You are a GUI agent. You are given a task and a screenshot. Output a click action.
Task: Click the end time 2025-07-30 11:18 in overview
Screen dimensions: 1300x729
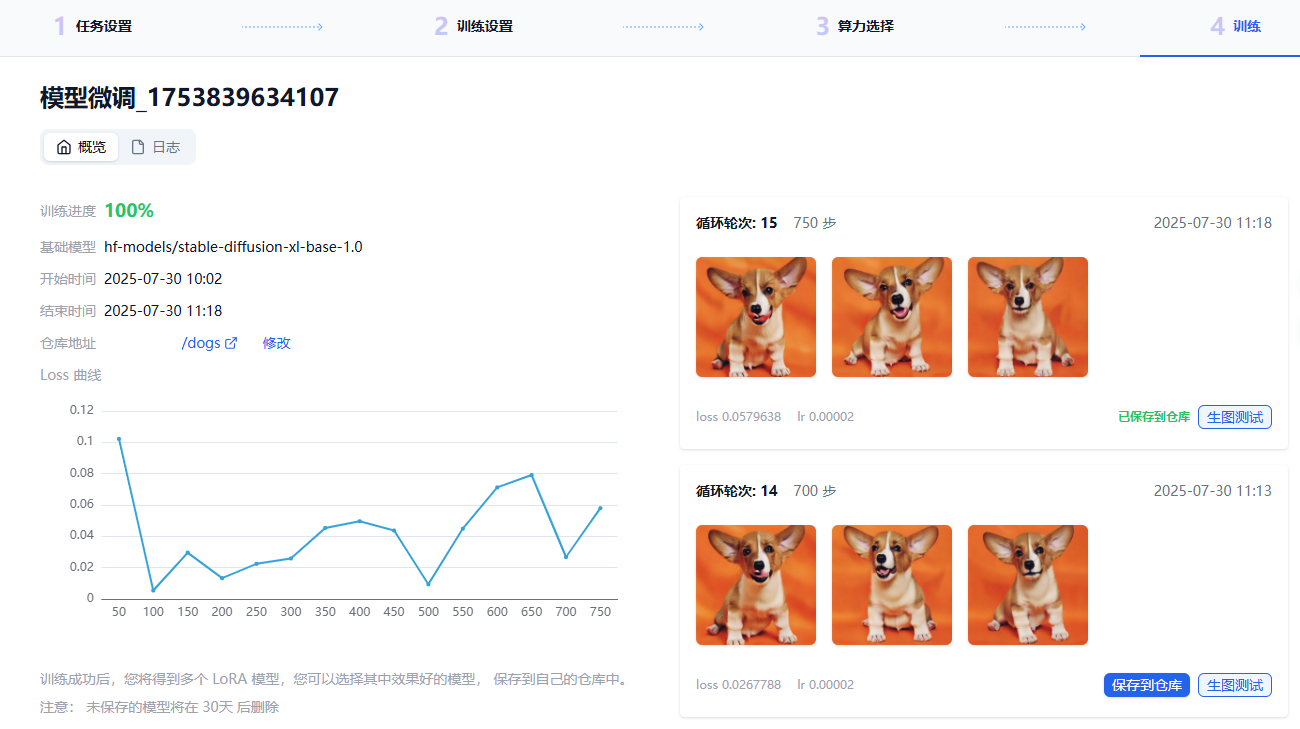click(163, 311)
